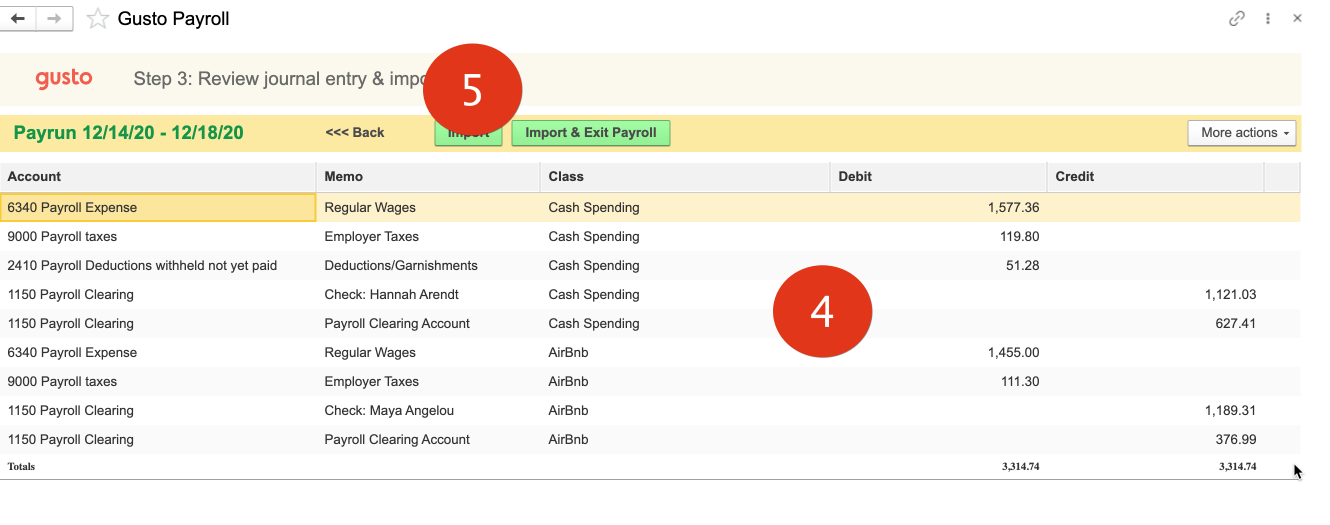Click the Account column header
This screenshot has height=525, width=1330.
[x=158, y=176]
